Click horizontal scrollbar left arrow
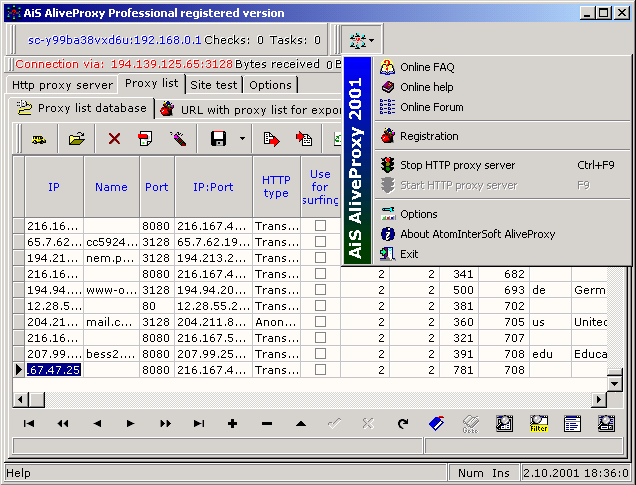 click(21, 400)
